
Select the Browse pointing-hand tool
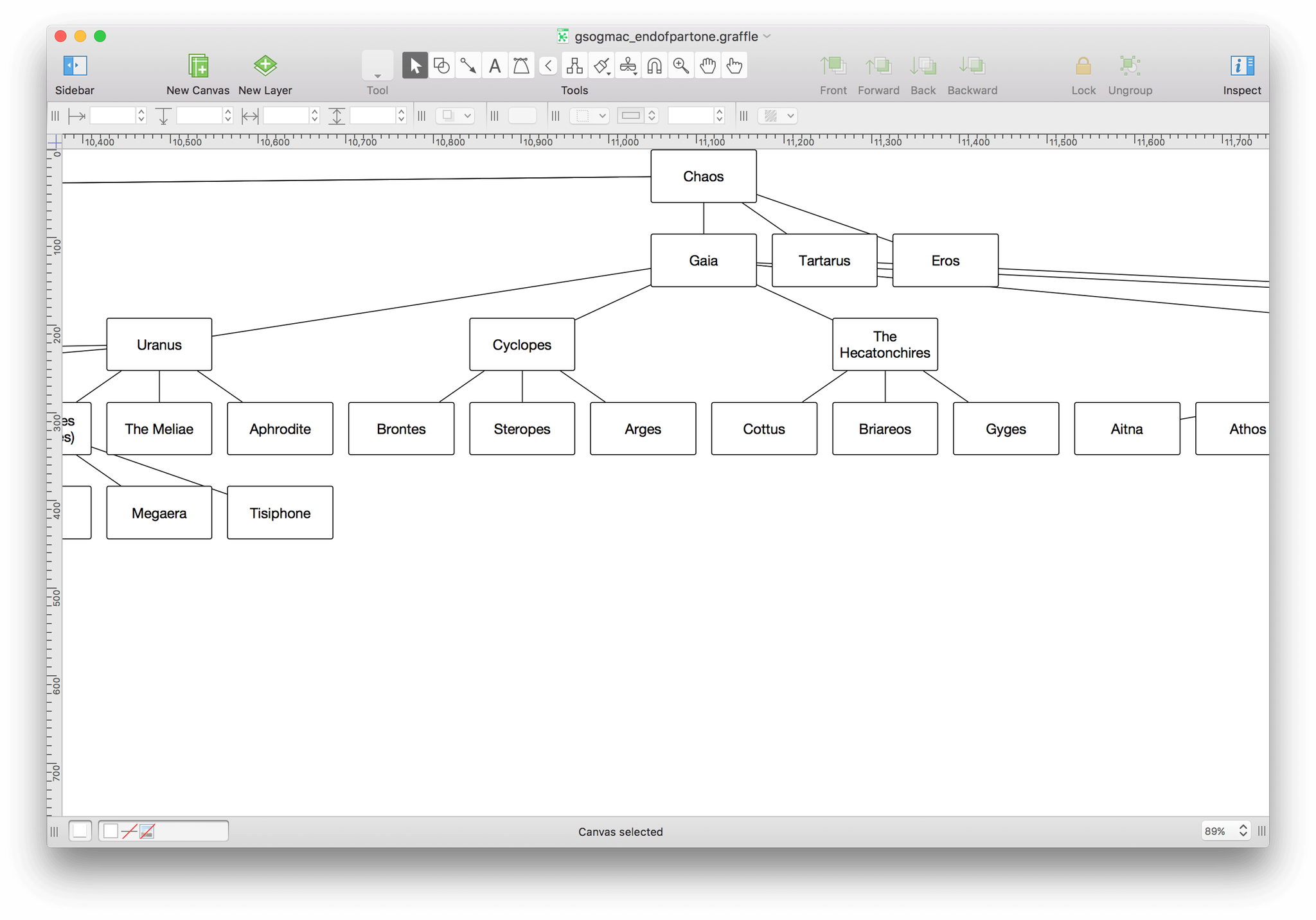coord(734,66)
